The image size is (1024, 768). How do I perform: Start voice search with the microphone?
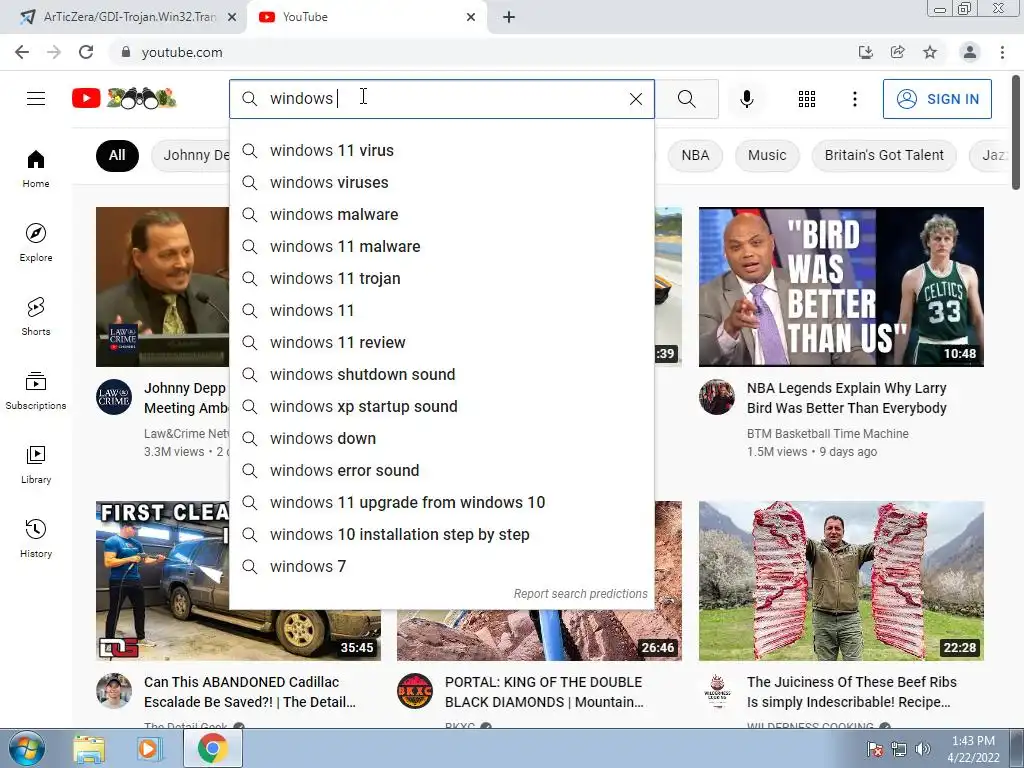746,99
